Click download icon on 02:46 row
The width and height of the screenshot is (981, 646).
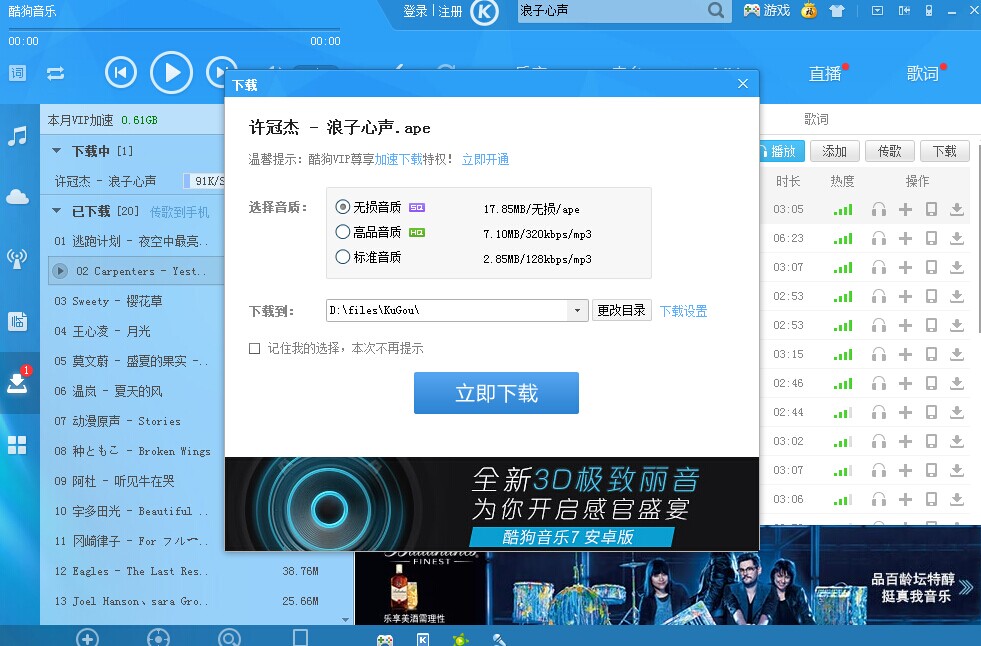(957, 383)
